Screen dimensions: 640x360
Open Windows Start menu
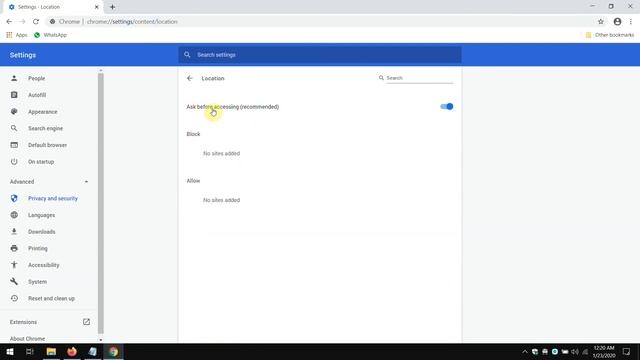10,351
